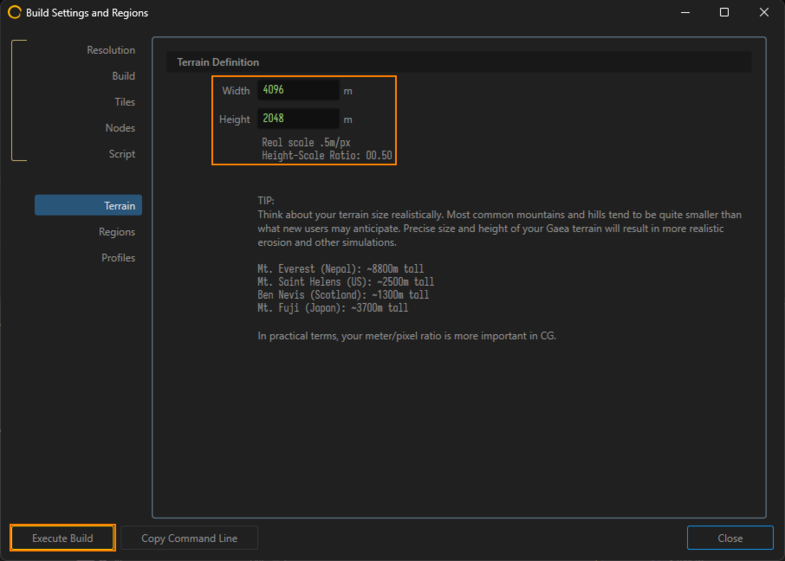
Task: Click the 'Mt. Fuji (Japan)' line
Action: tap(332, 308)
